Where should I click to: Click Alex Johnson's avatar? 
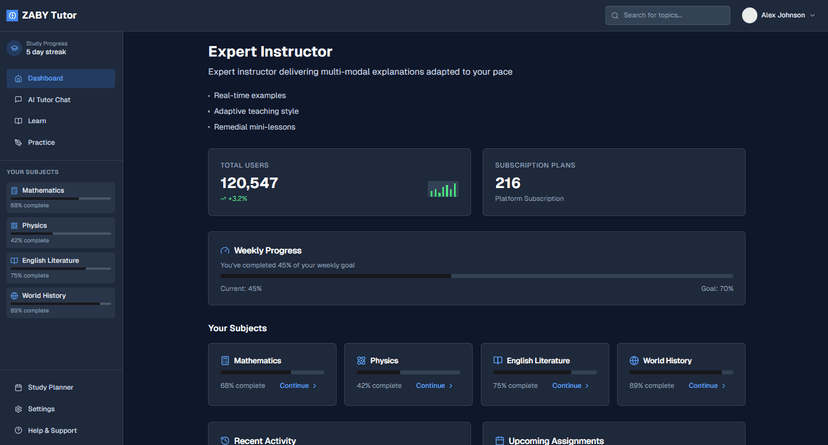749,15
